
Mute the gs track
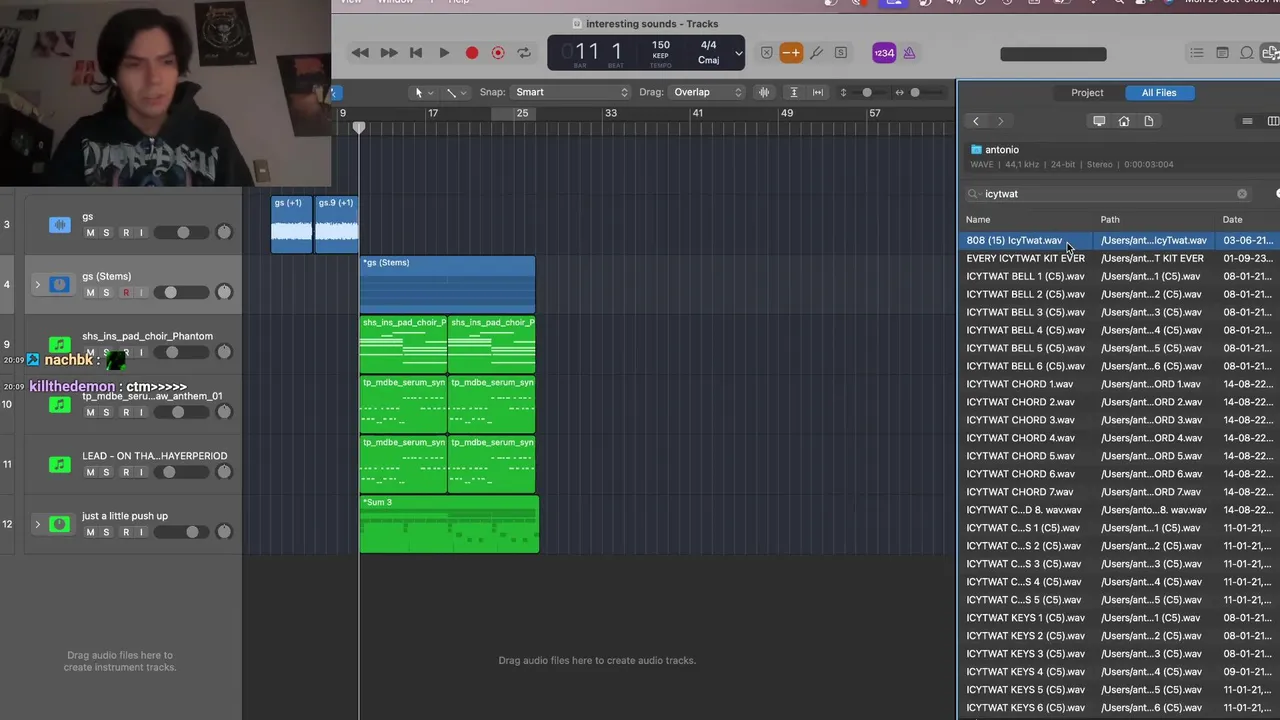tap(90, 233)
